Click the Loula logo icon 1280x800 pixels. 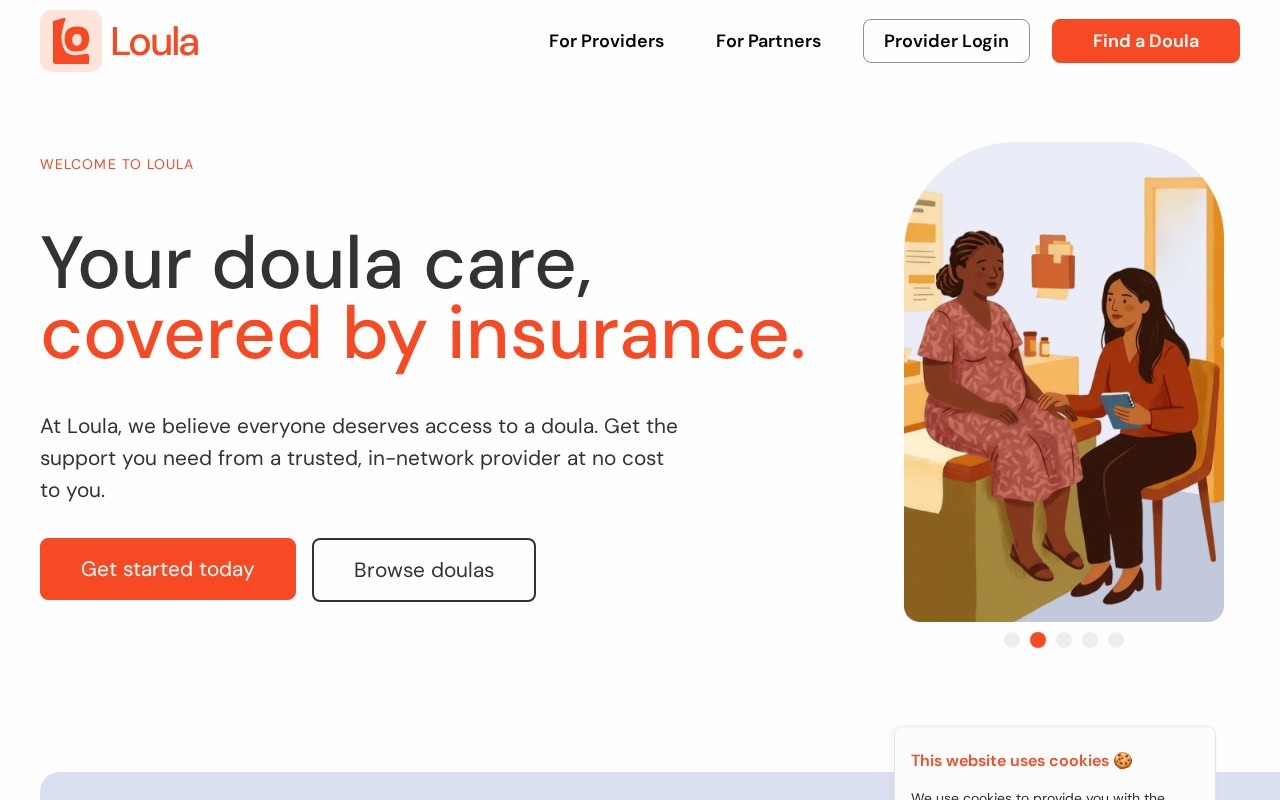point(71,41)
